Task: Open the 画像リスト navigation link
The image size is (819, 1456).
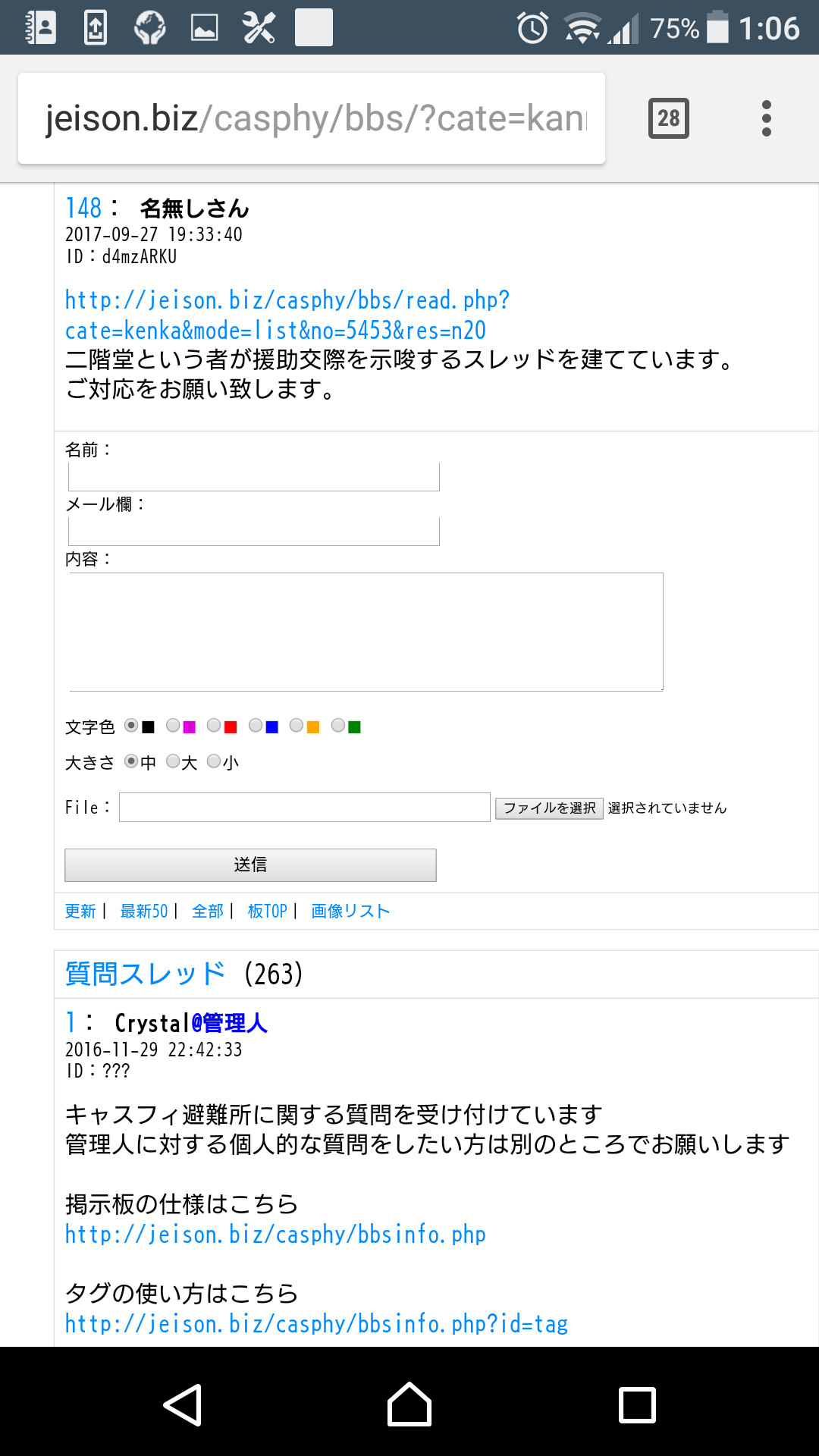Action: (x=350, y=911)
